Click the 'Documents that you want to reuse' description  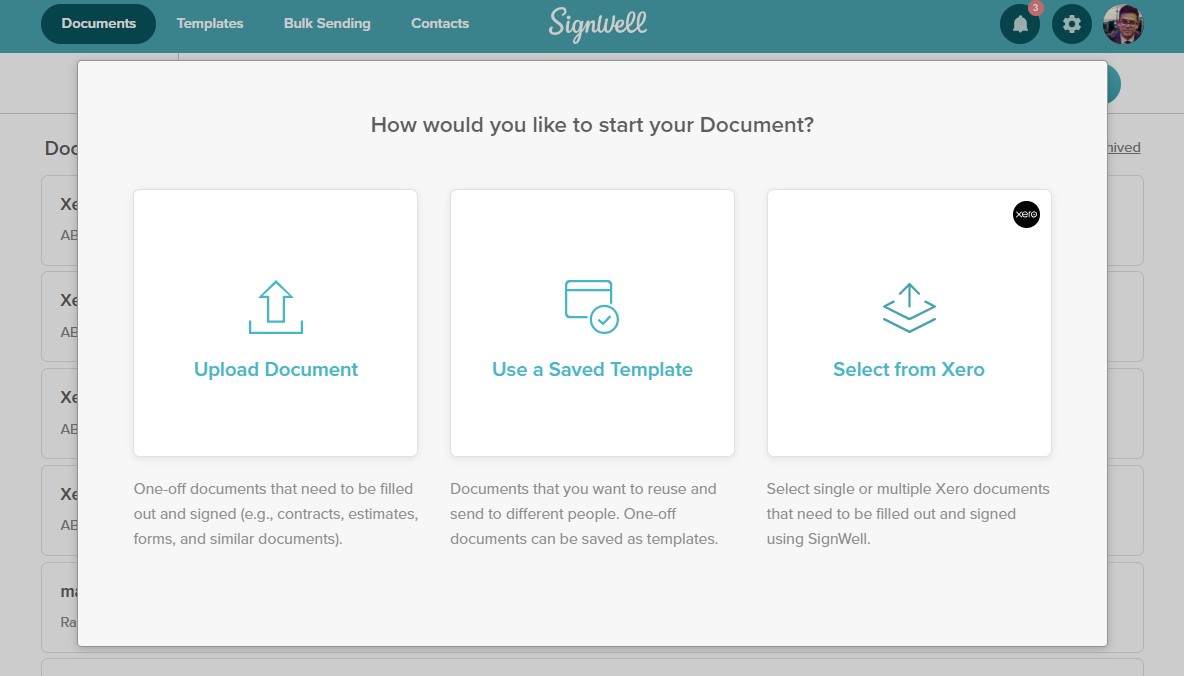[584, 514]
